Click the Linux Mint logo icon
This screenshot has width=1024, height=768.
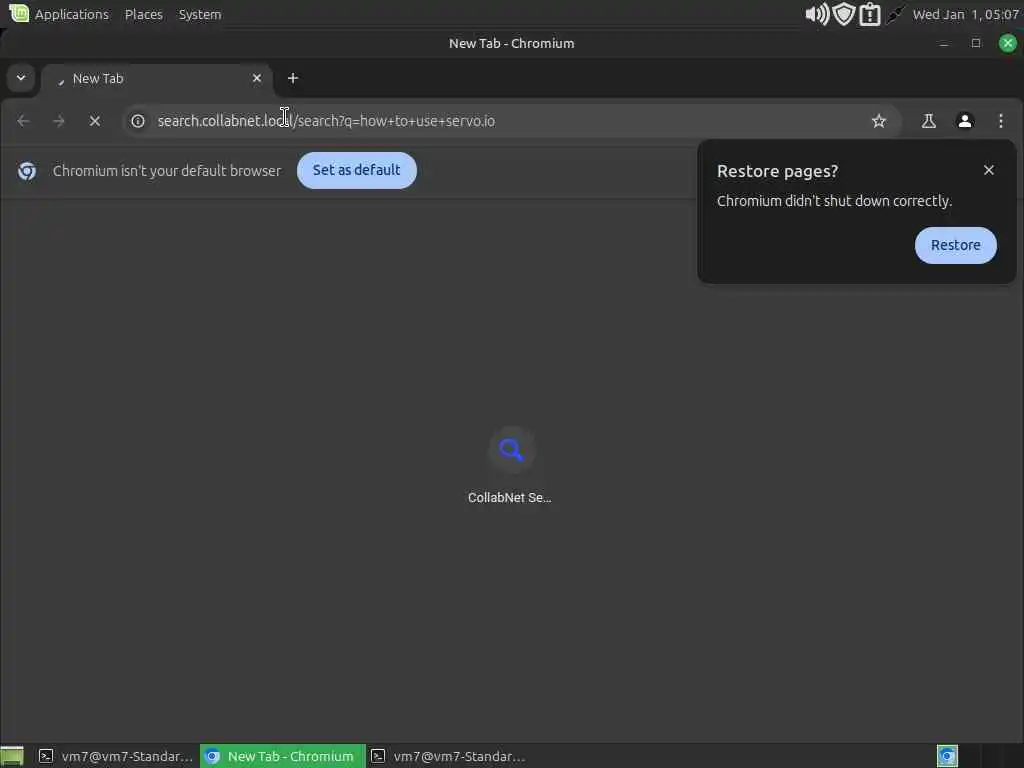click(19, 12)
